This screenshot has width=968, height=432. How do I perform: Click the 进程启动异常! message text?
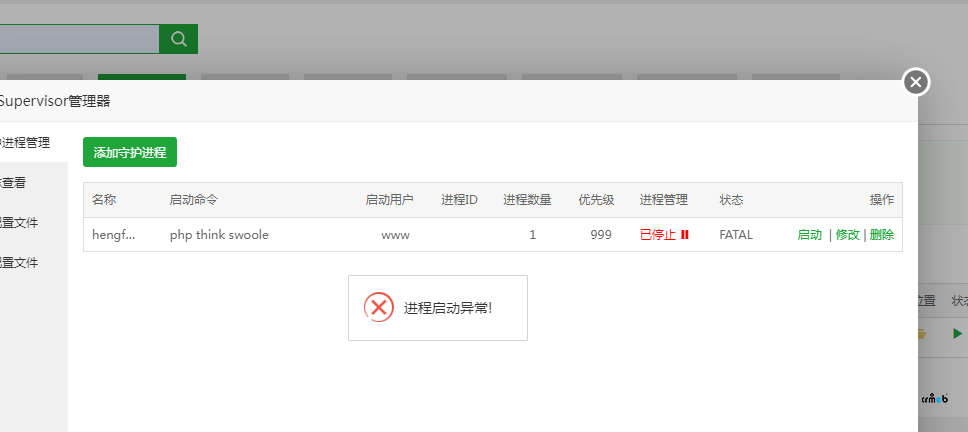coord(448,308)
